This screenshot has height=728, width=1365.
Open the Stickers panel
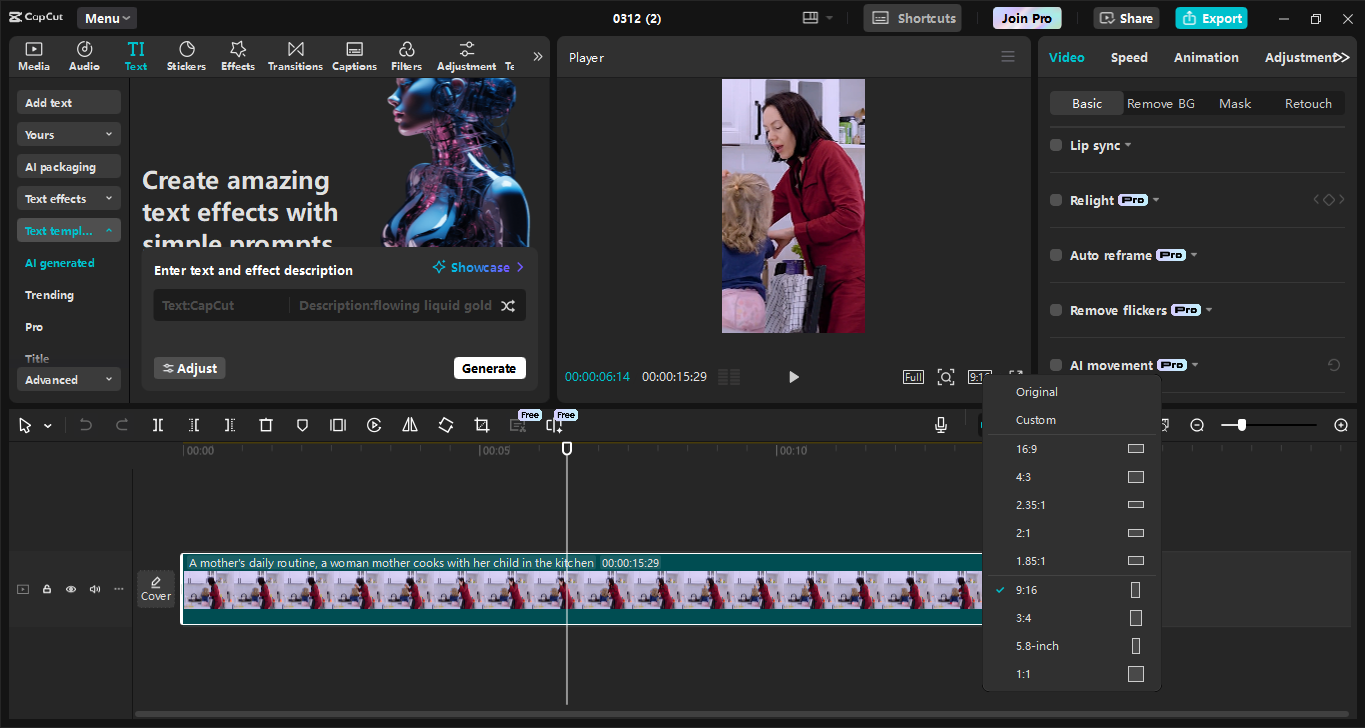point(186,55)
